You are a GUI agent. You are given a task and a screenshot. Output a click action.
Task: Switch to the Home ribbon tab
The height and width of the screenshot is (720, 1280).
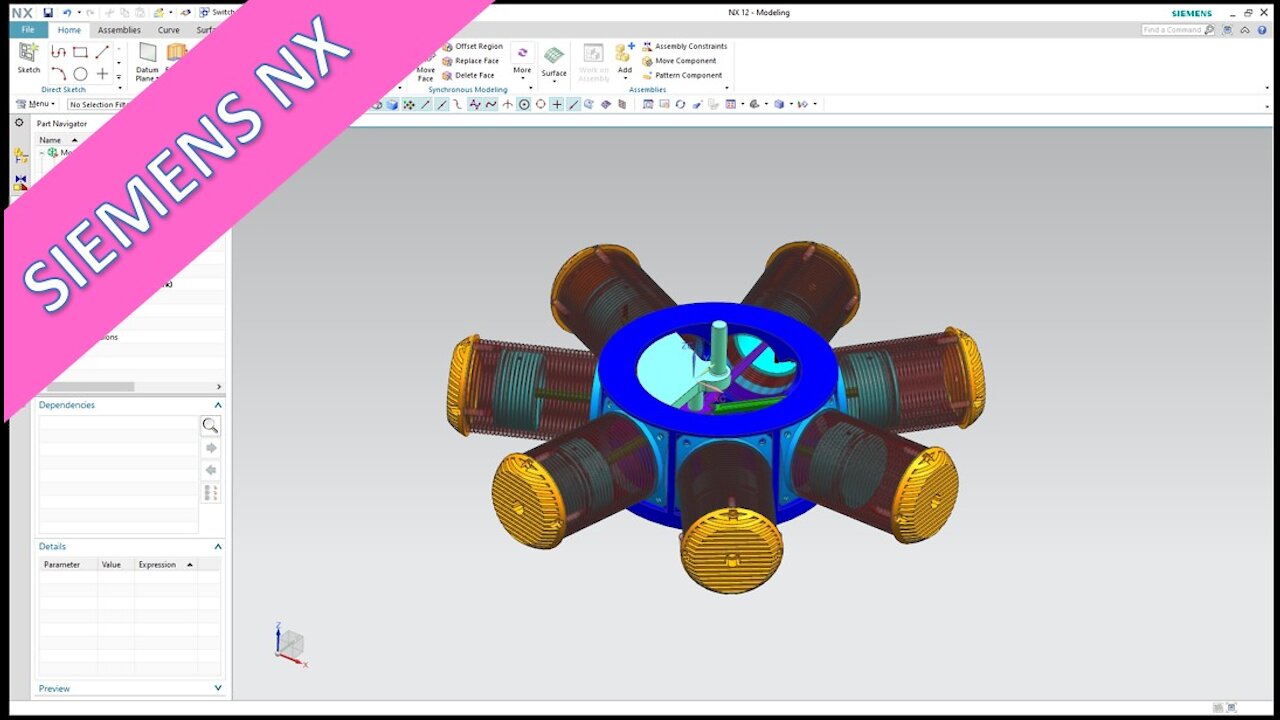pos(69,30)
